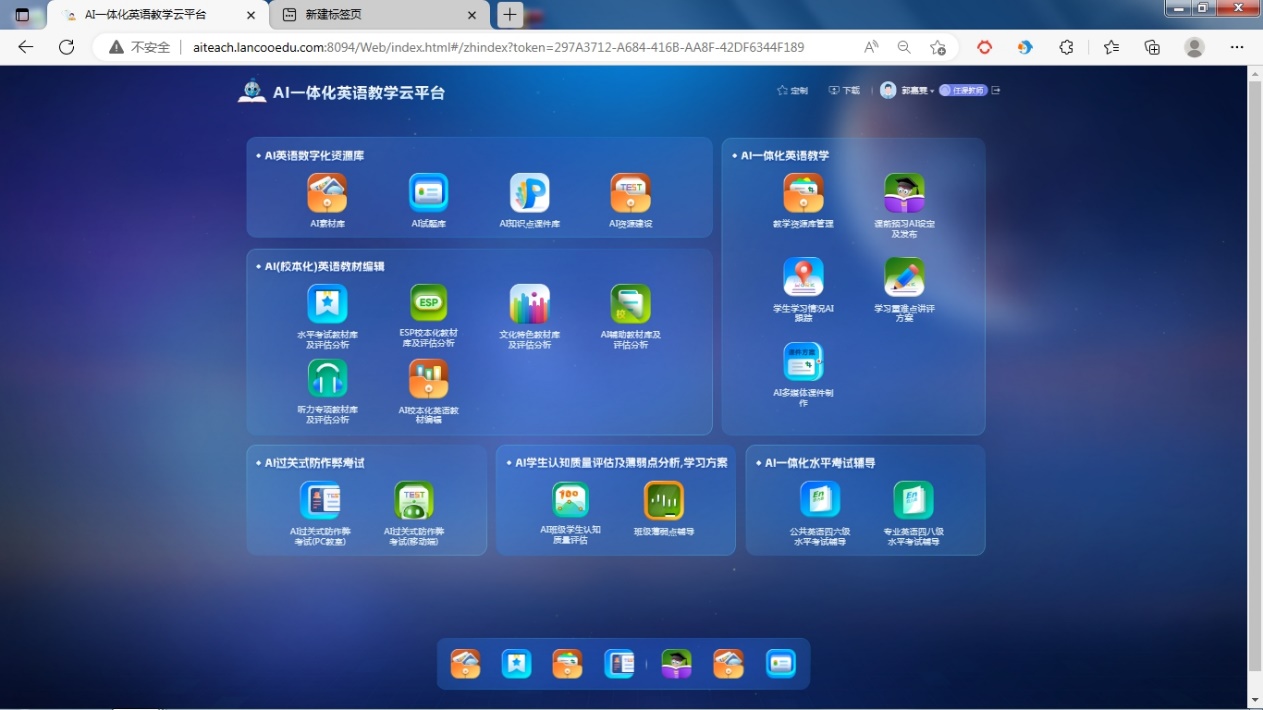Screen dimensions: 1263x710
Task: Open the 文化特色教材库 colorful icon
Action: pyautogui.click(x=529, y=303)
